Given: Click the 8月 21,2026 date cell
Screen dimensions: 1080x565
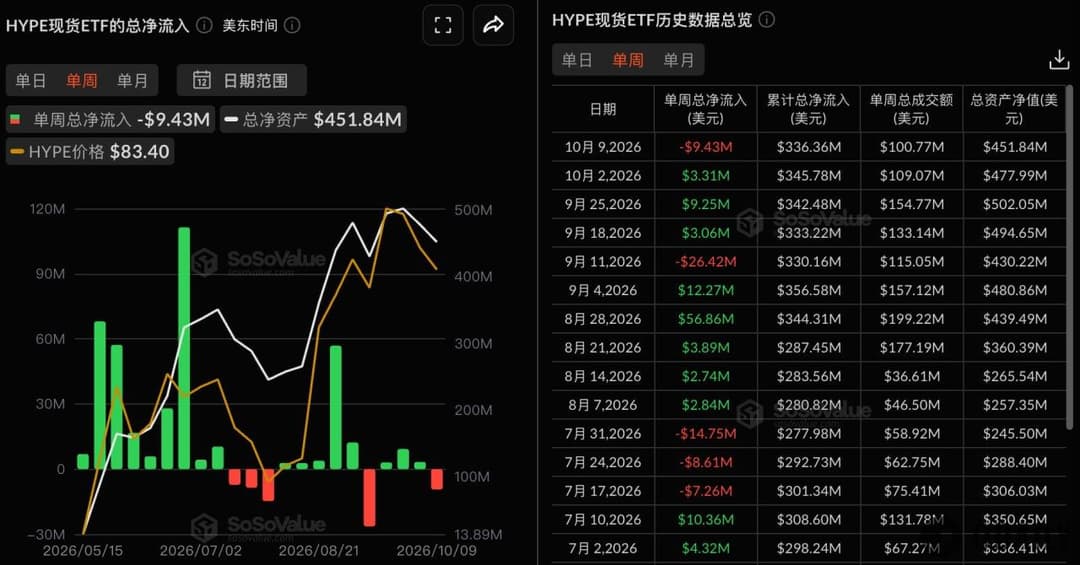Looking at the screenshot, I should click(x=603, y=347).
